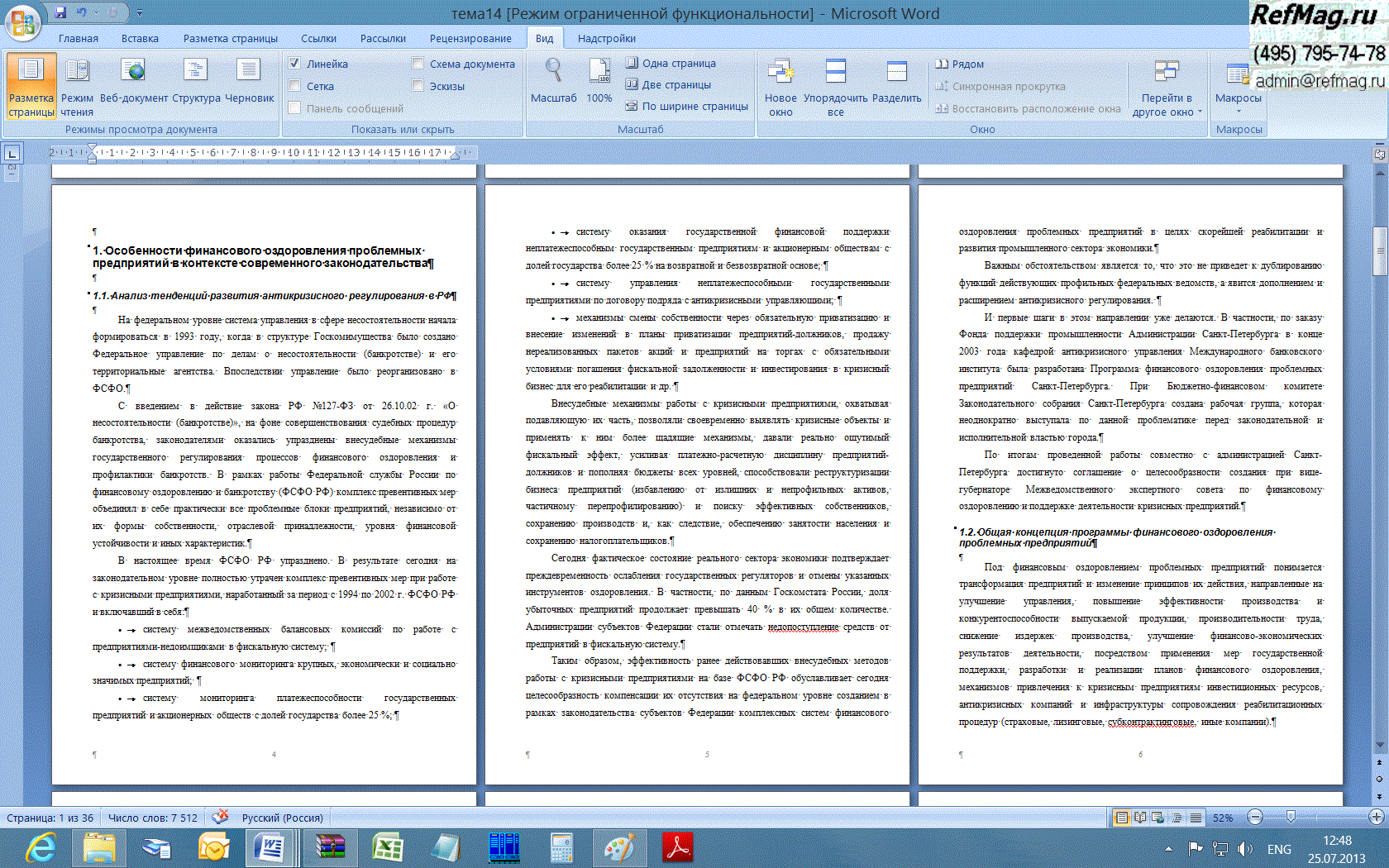
Task: Click По ширине страницы button
Action: pos(686,106)
